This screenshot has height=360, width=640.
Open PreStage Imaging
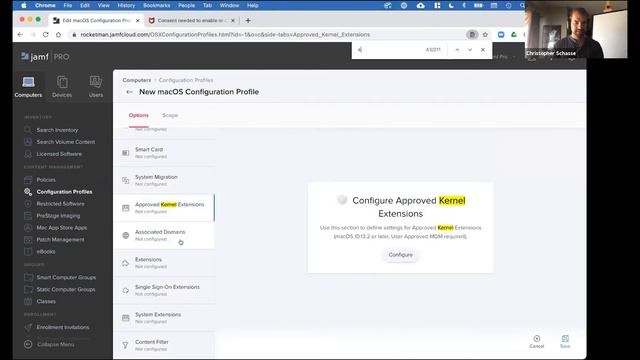[58, 216]
